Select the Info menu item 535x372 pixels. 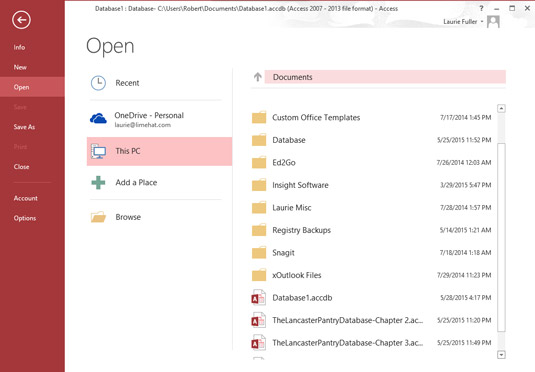coord(19,47)
